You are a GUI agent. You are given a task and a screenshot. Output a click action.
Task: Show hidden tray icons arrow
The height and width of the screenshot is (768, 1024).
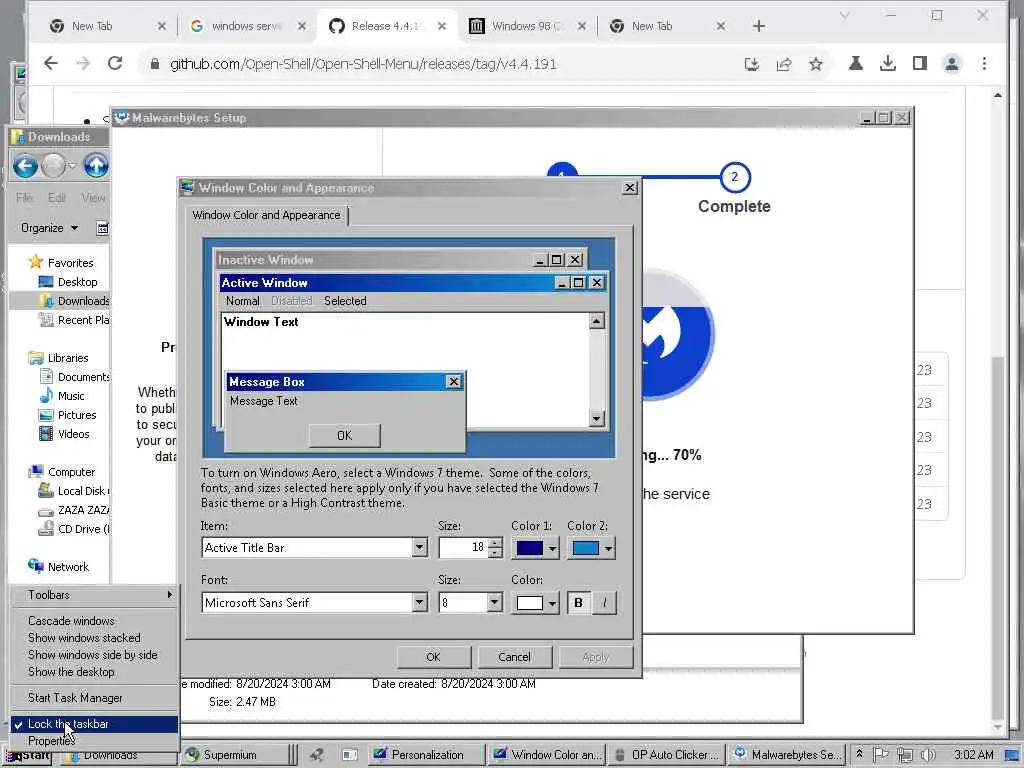point(859,754)
